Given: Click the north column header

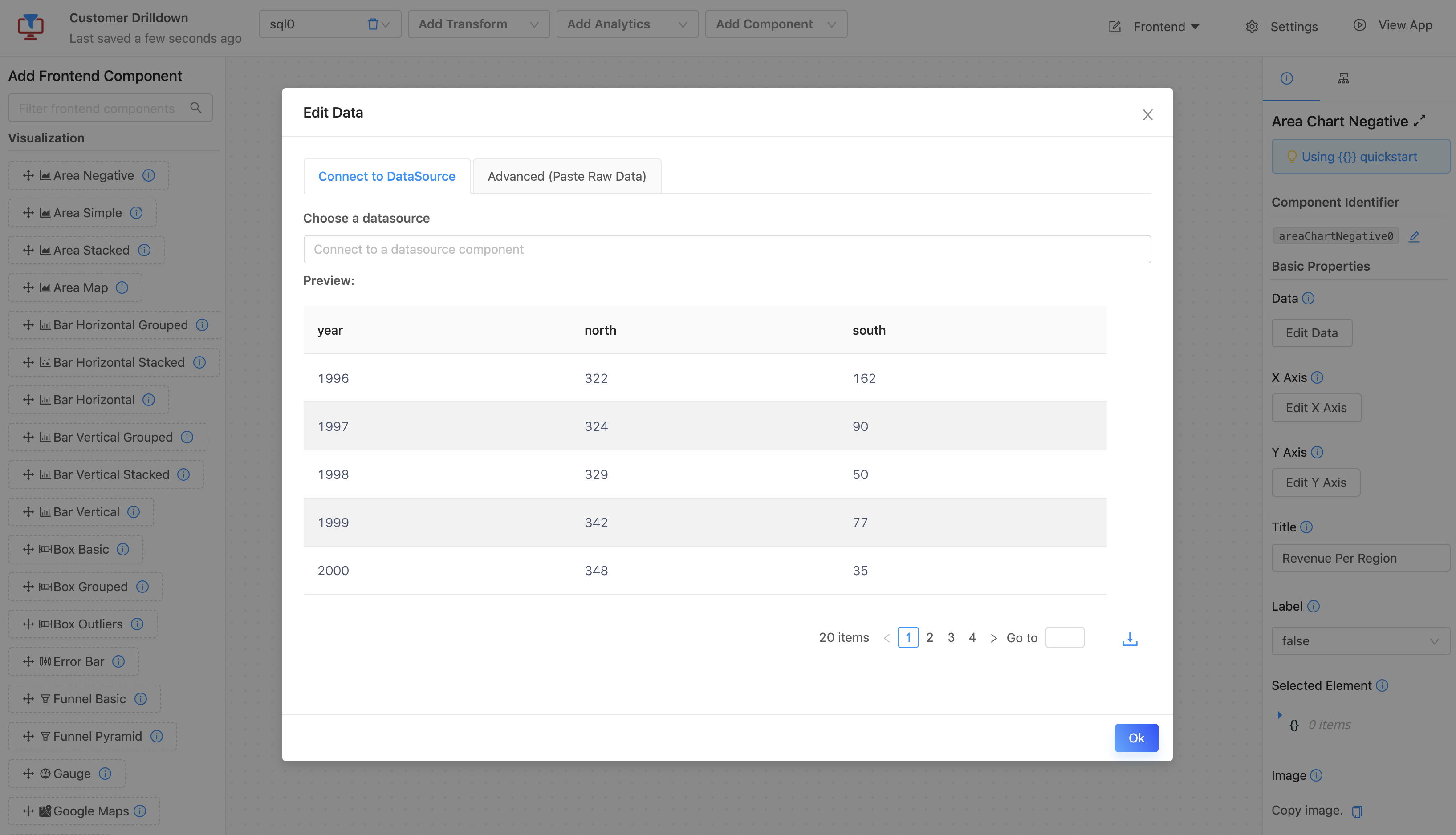Looking at the screenshot, I should tap(600, 330).
